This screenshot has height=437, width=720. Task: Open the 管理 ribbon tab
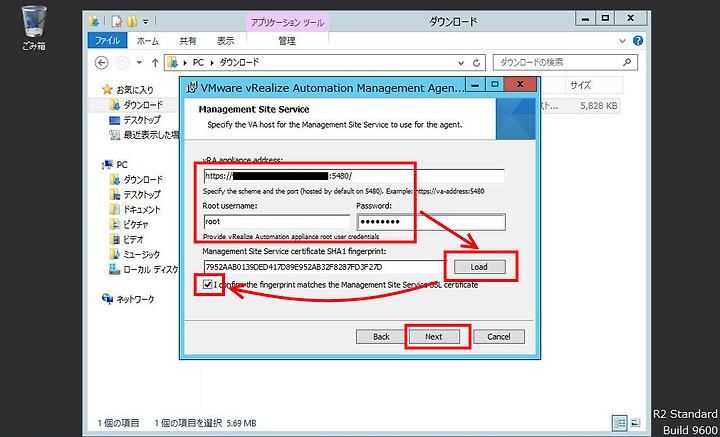[x=287, y=41]
